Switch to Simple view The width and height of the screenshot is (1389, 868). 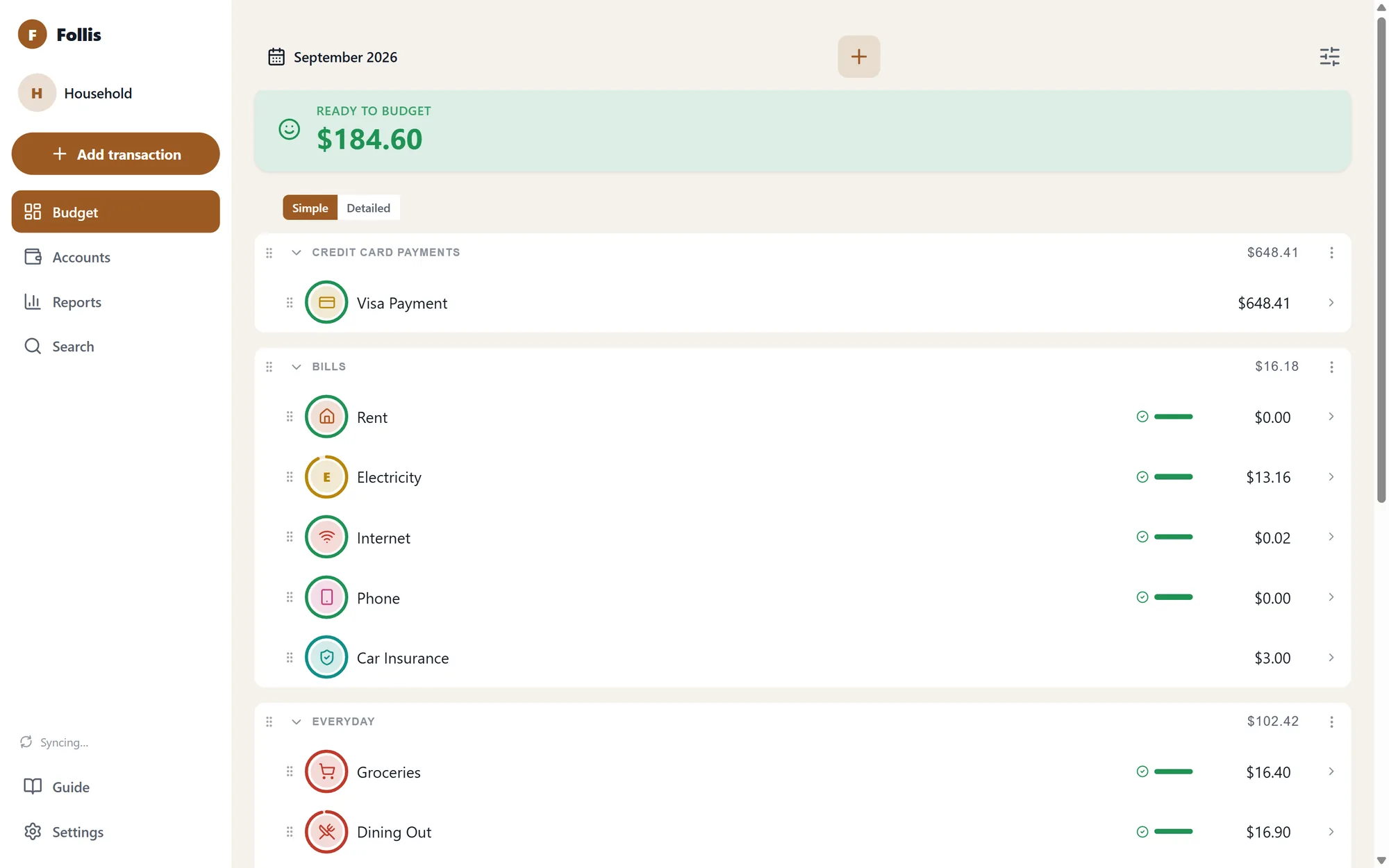click(x=310, y=208)
